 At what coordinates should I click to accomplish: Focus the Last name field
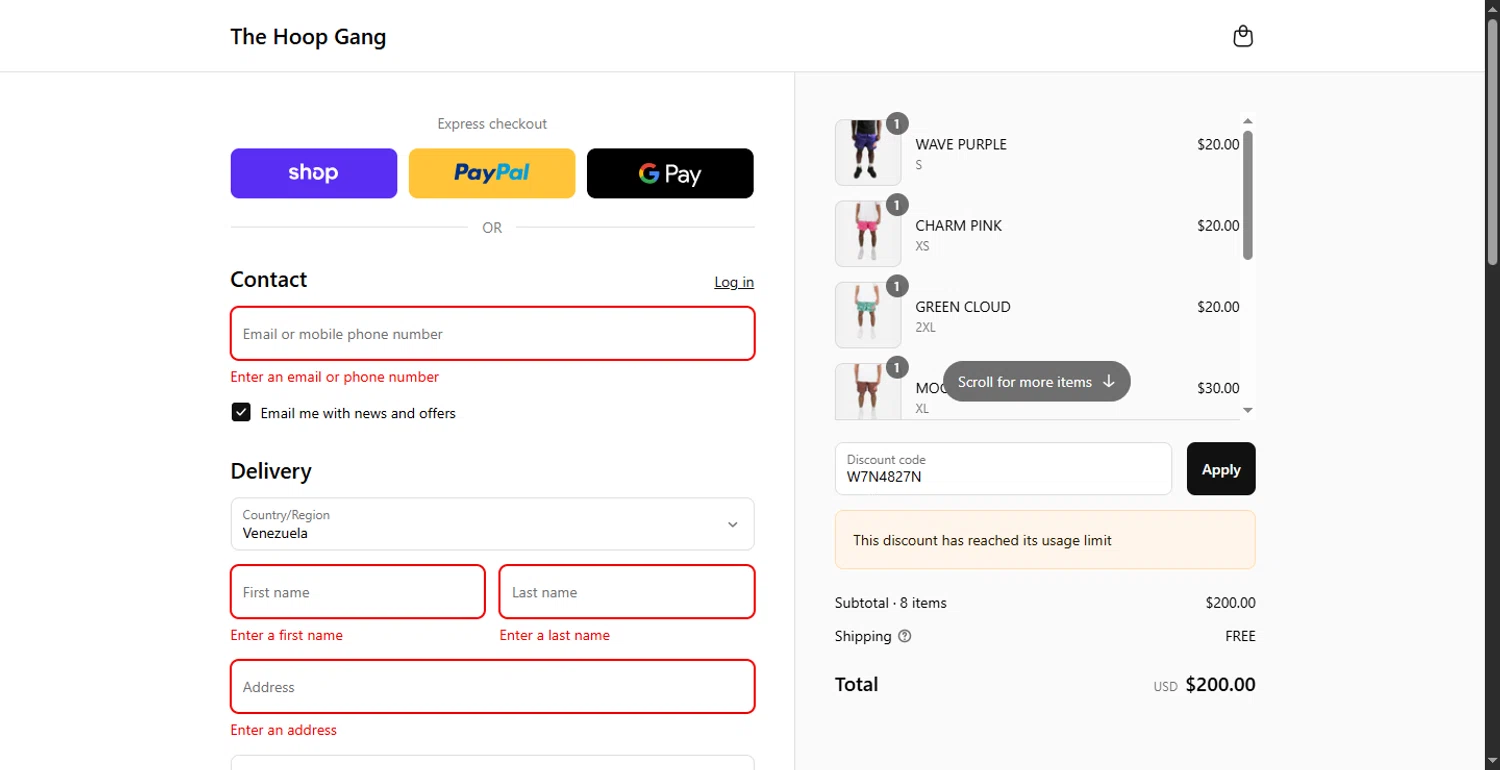[x=627, y=592]
